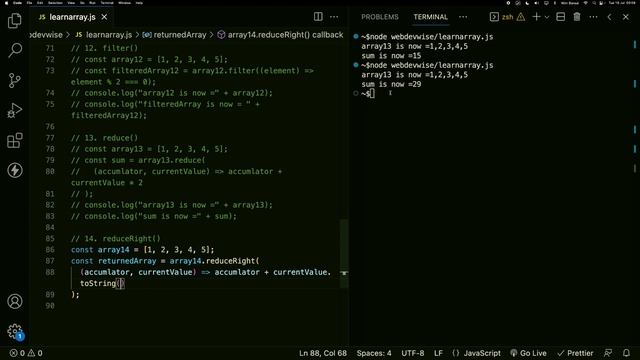Image resolution: width=640 pixels, height=360 pixels.
Task: Click terminal output 'sum is now =15'
Action: click(x=391, y=56)
